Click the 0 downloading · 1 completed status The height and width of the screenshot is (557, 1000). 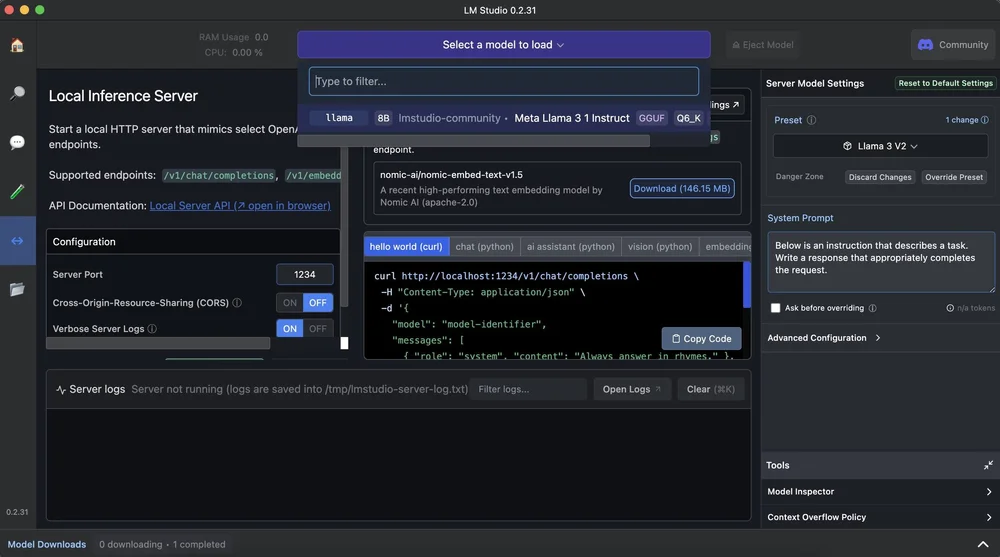coord(162,544)
